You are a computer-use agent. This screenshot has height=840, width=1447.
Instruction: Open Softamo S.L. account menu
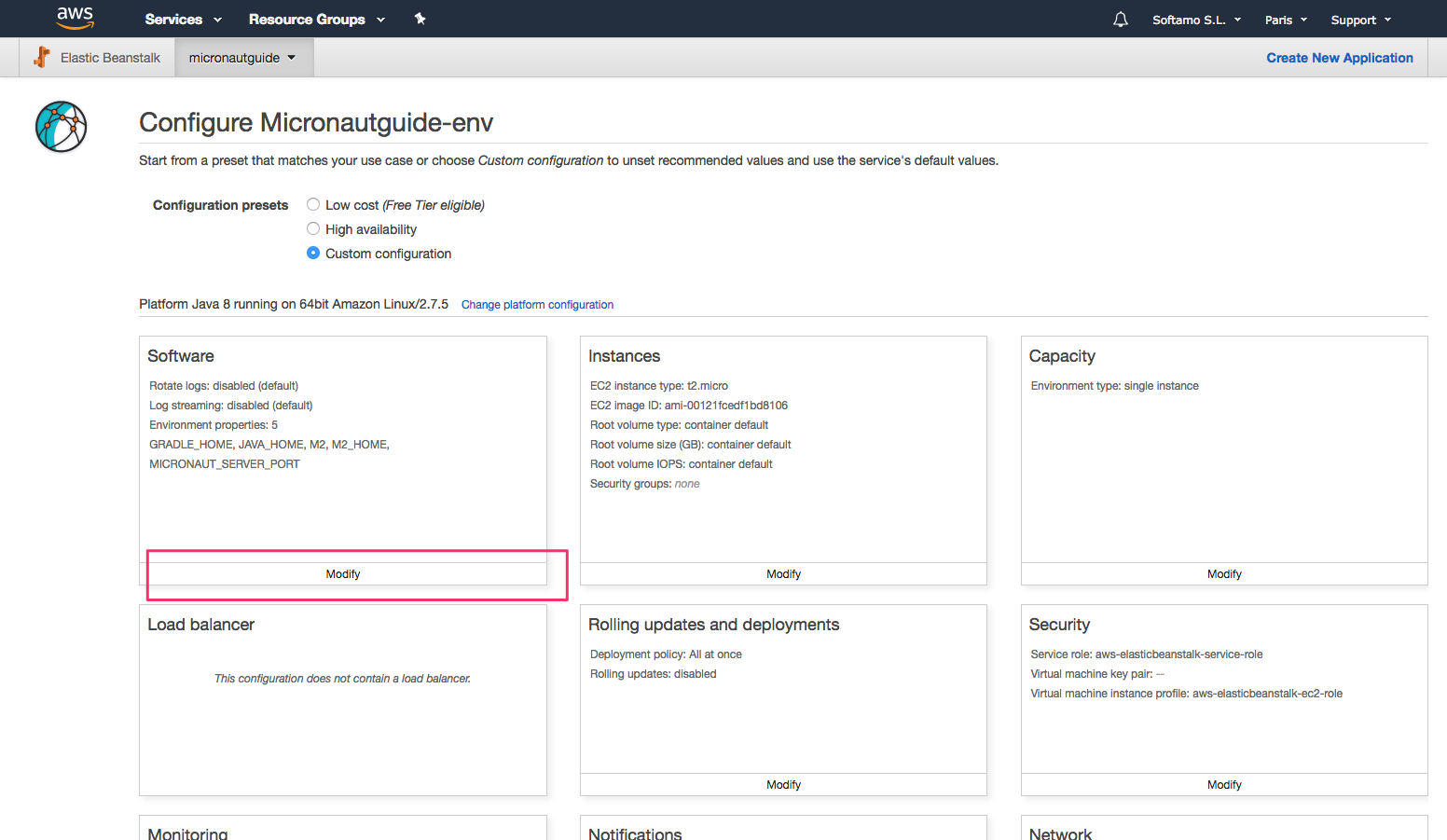click(1196, 20)
